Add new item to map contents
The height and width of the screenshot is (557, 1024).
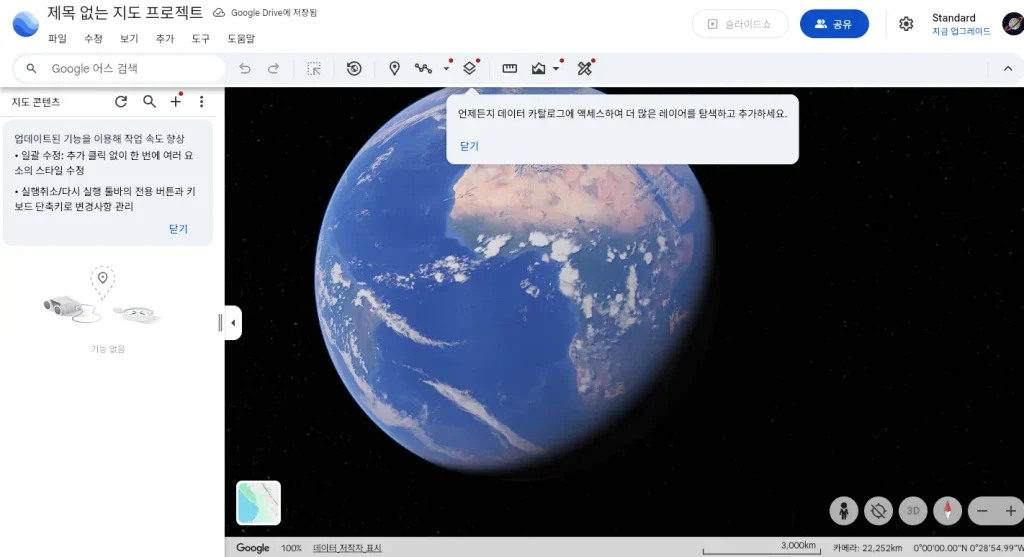176,101
